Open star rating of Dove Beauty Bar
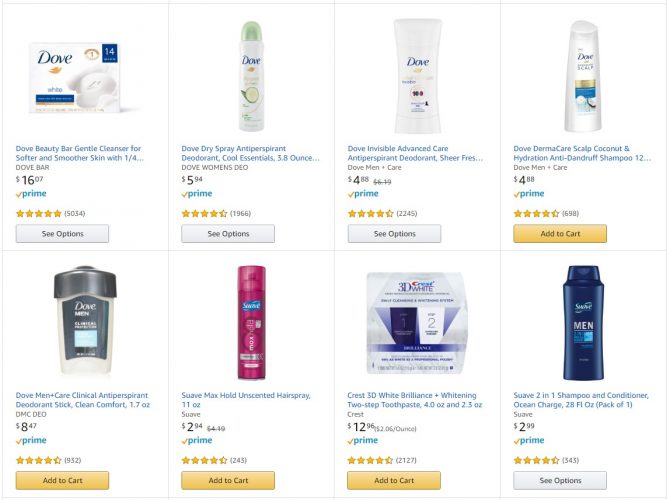The height and width of the screenshot is (500, 670). [x=38, y=213]
